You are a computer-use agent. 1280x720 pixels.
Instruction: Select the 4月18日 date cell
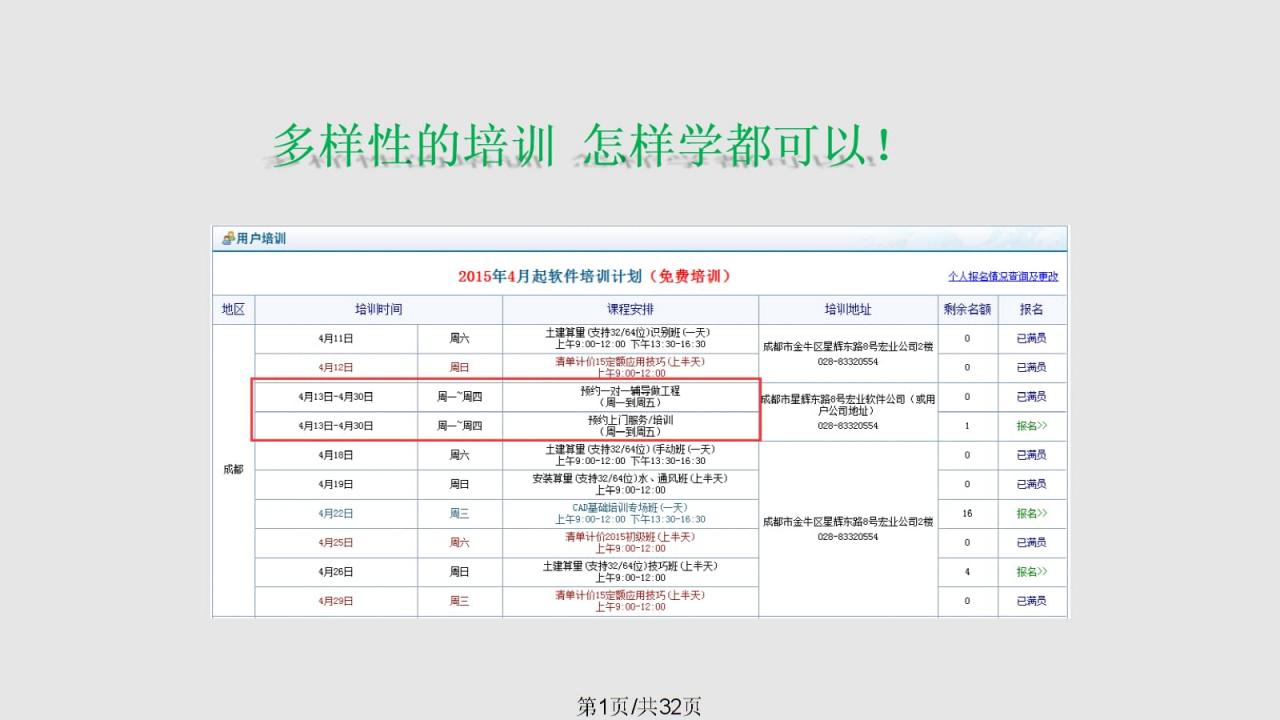point(336,454)
